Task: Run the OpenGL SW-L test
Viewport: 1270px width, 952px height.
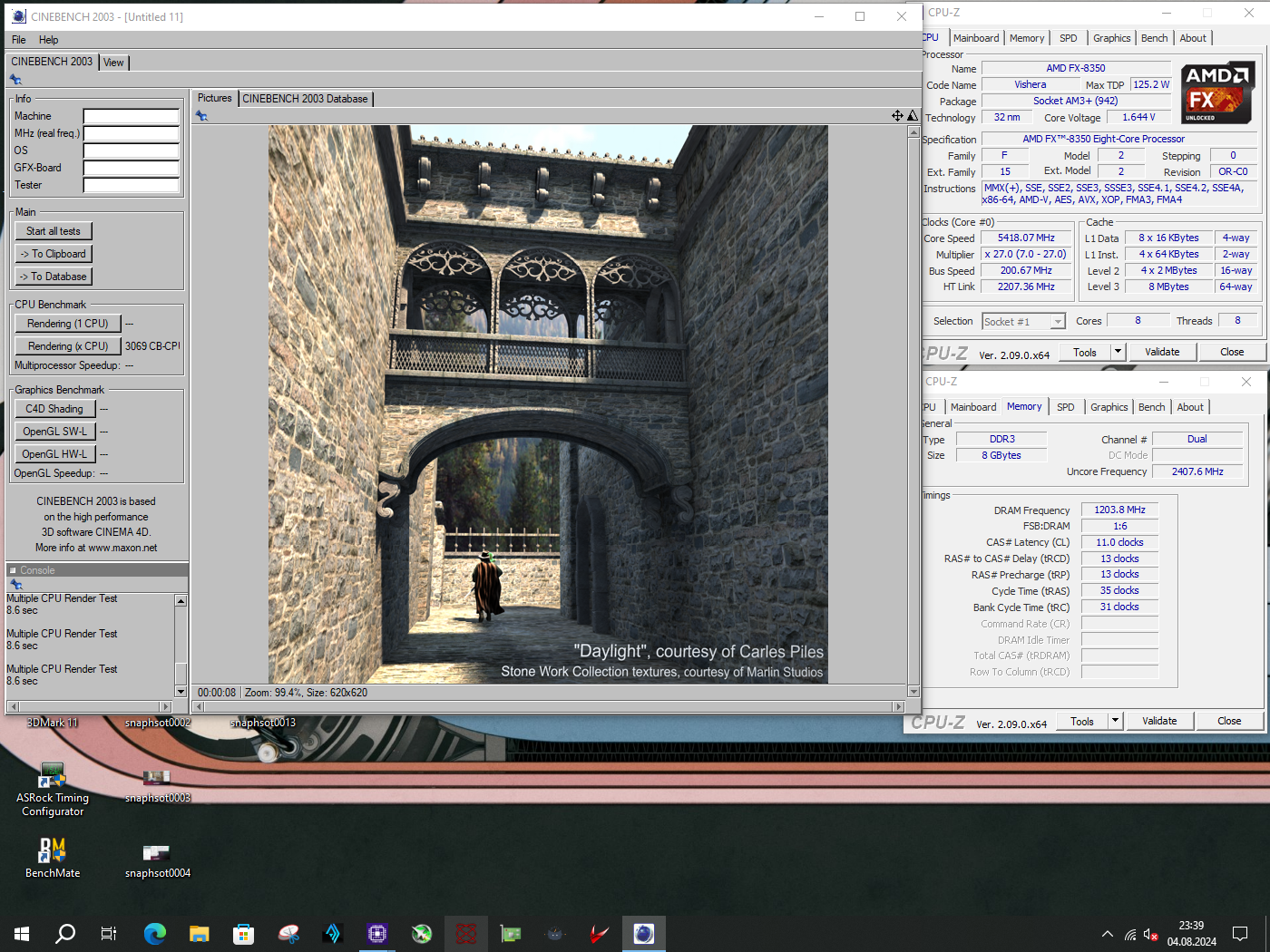Action: [x=54, y=432]
